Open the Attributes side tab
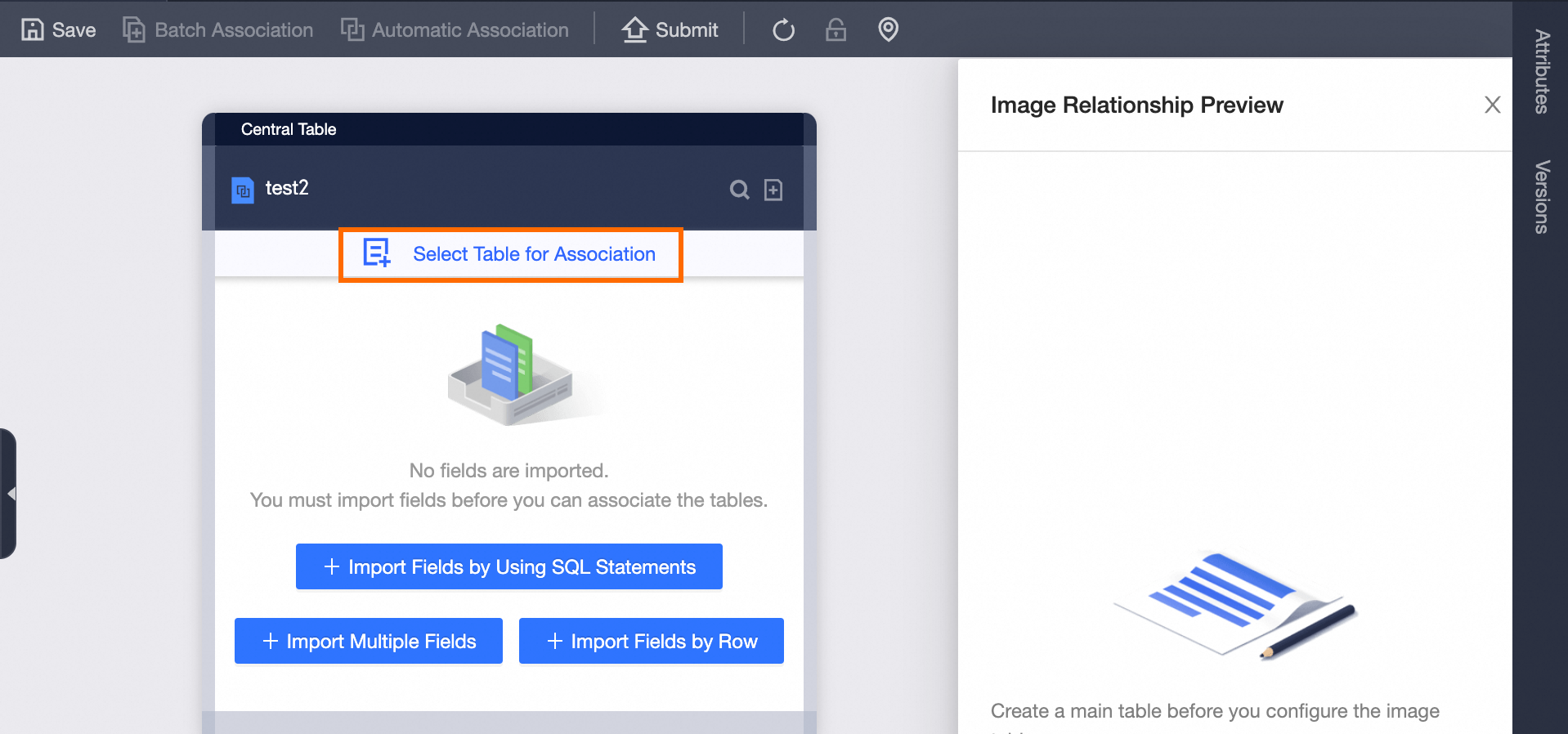Viewport: 1568px width, 734px height. [1542, 72]
